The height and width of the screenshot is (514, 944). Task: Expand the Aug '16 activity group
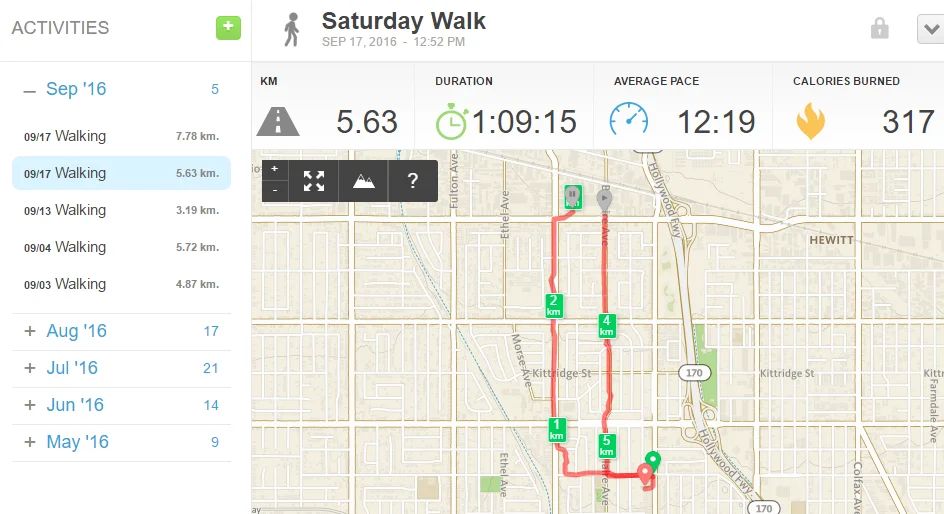click(30, 331)
